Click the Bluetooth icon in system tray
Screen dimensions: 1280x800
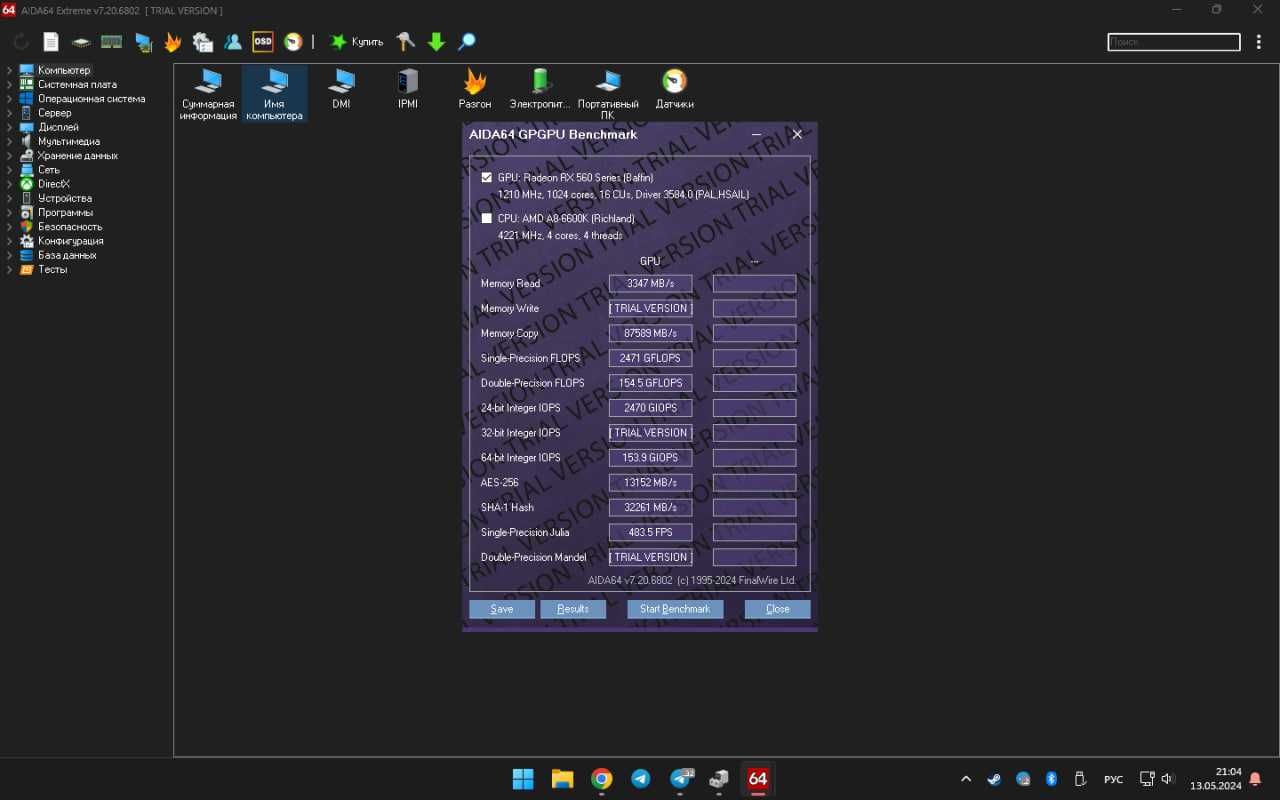point(1052,779)
